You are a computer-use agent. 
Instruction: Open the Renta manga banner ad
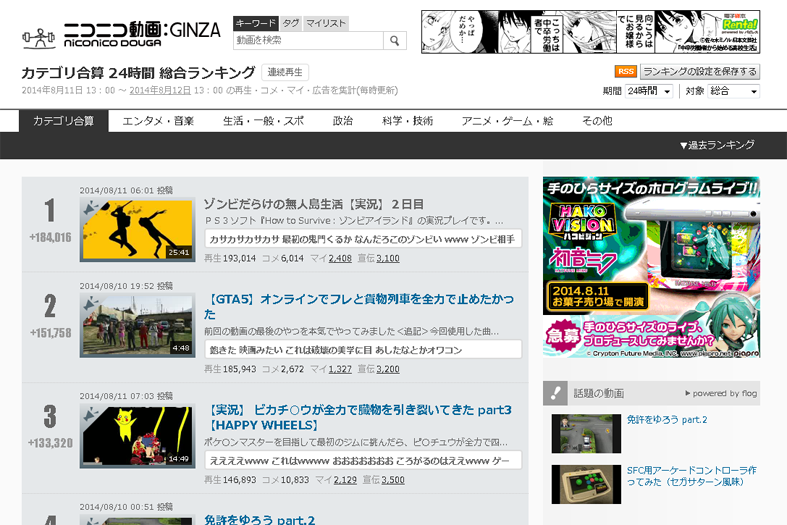(591, 32)
